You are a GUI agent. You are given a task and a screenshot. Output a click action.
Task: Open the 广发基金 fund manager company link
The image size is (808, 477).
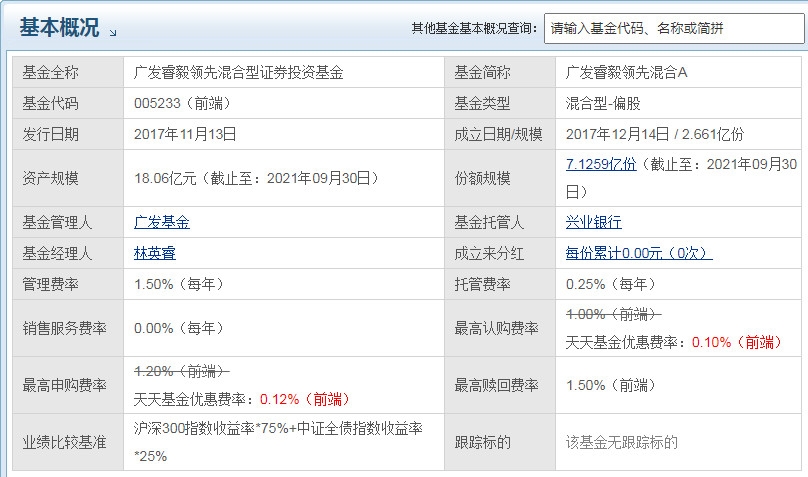(162, 222)
